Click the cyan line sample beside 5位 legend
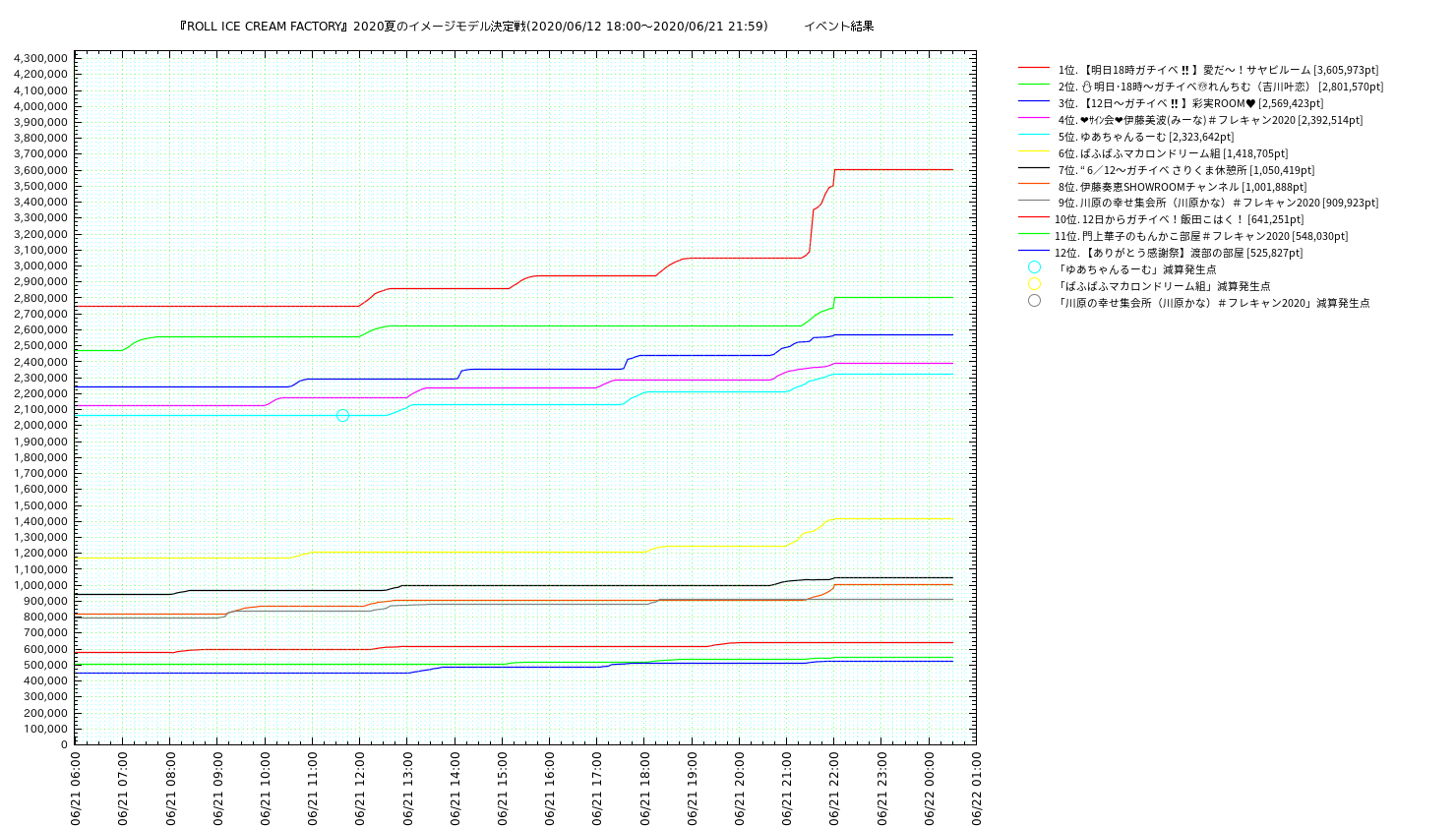 [x=1034, y=135]
